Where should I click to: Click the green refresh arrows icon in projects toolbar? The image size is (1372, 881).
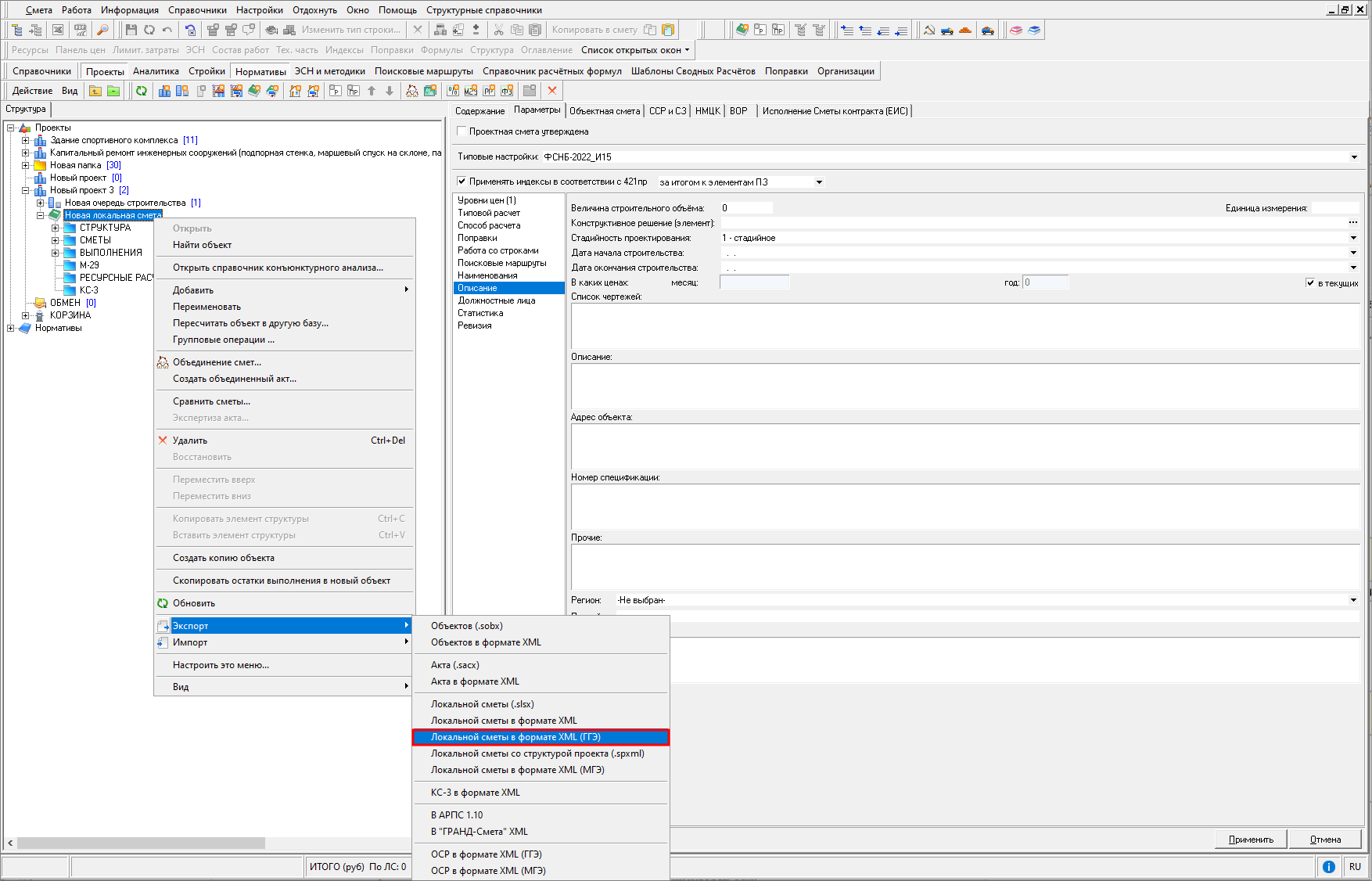click(x=142, y=91)
